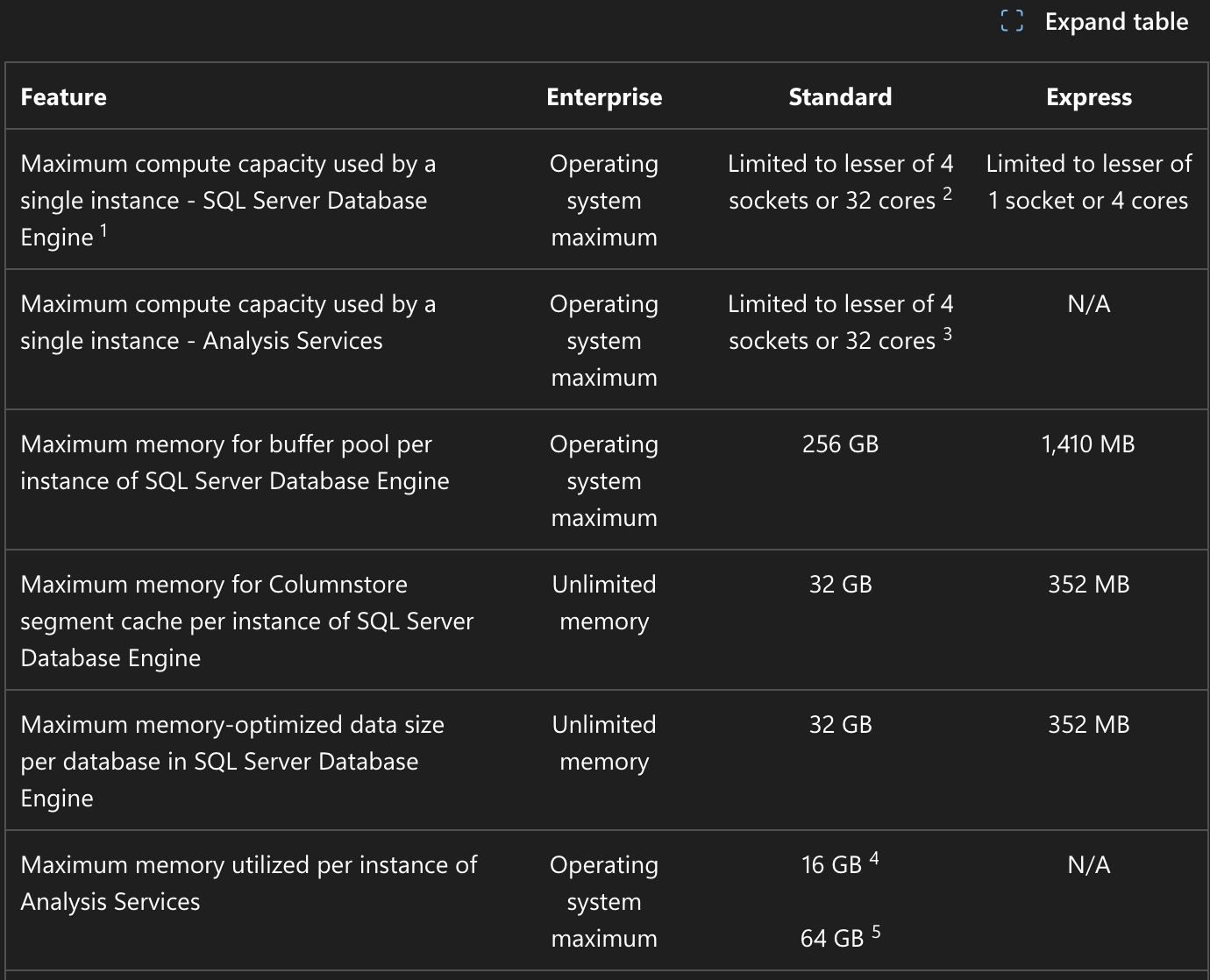This screenshot has height=980, width=1210.
Task: Click the Standard column header
Action: pos(840,97)
